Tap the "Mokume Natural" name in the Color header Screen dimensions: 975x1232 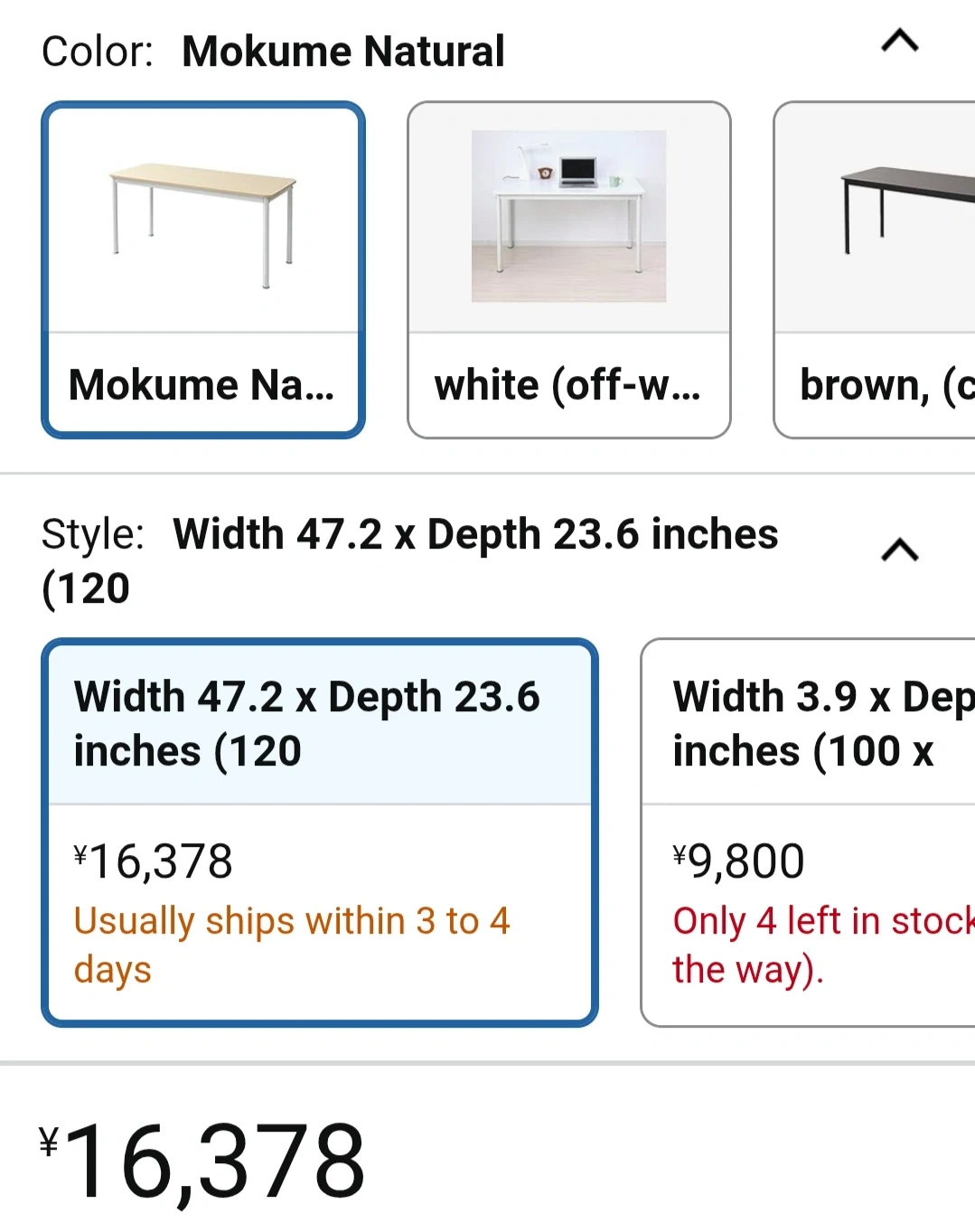[x=343, y=52]
